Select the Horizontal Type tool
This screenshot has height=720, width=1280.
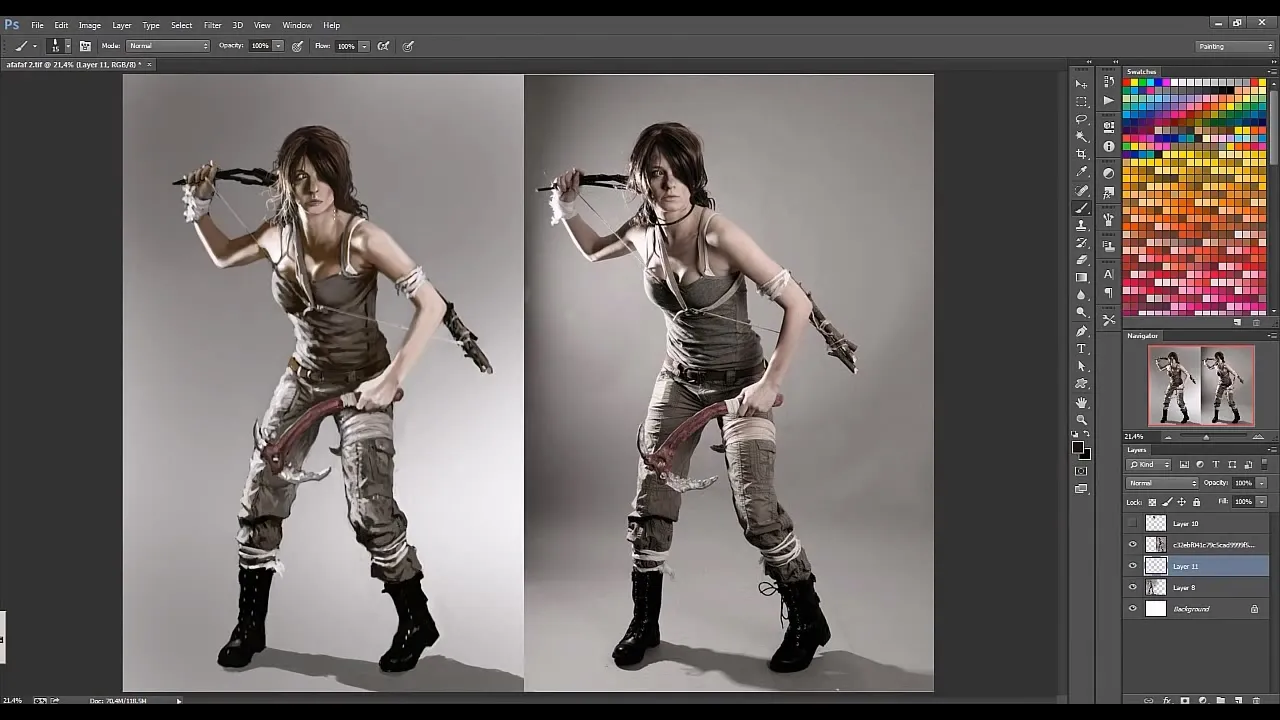click(x=1081, y=349)
